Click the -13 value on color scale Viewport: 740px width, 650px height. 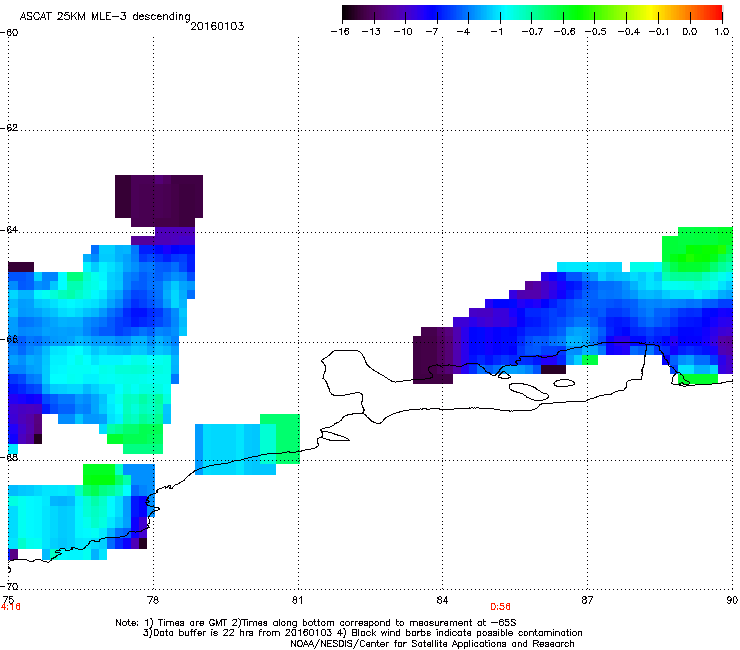[371, 32]
